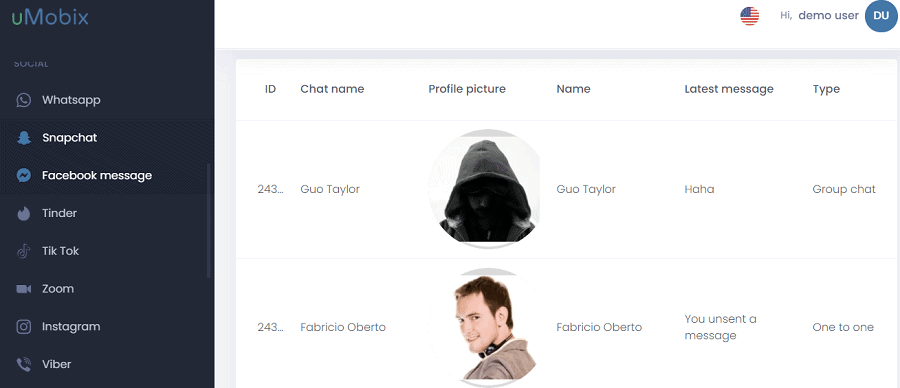Click Fabricio Oberto's profile picture
This screenshot has width=900, height=388.
(x=484, y=327)
